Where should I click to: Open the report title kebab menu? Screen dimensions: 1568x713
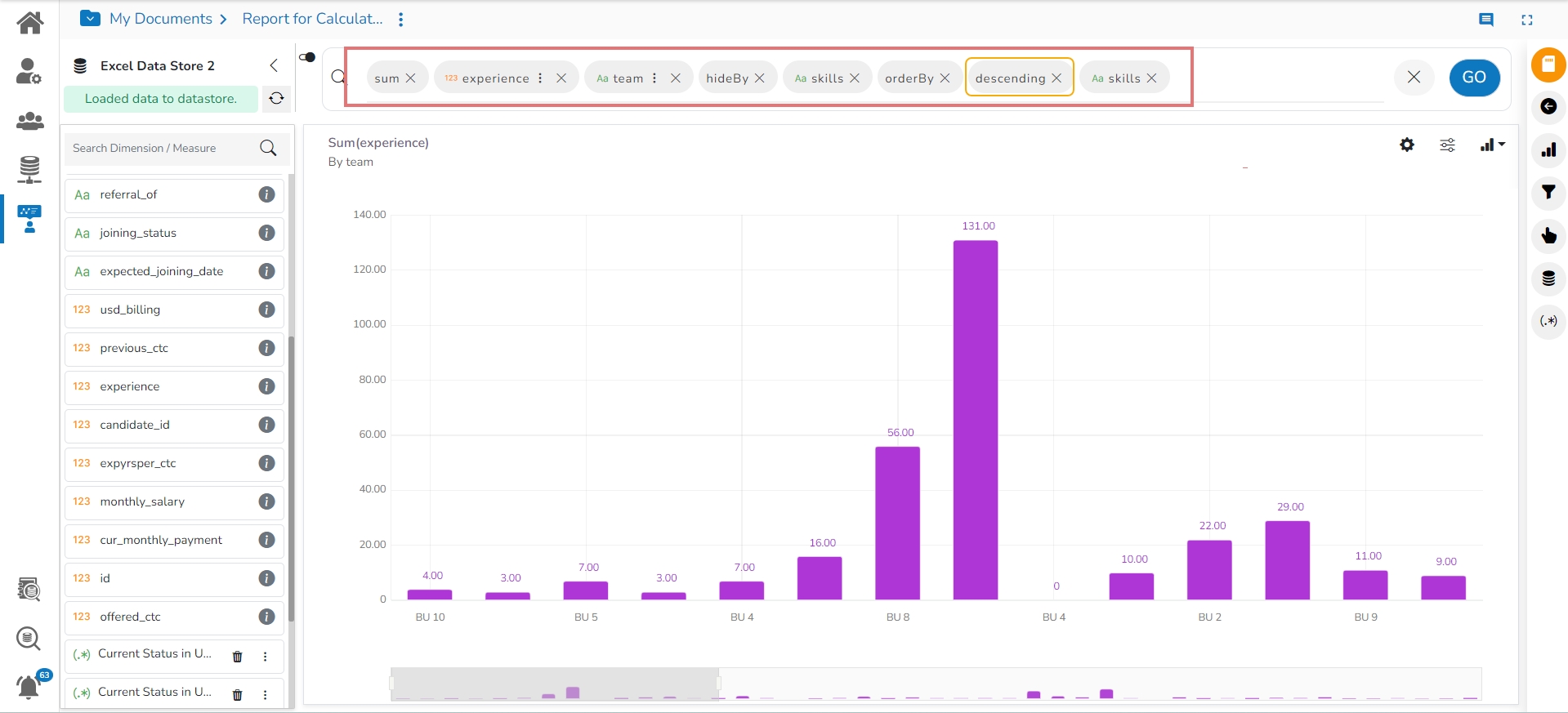tap(400, 20)
